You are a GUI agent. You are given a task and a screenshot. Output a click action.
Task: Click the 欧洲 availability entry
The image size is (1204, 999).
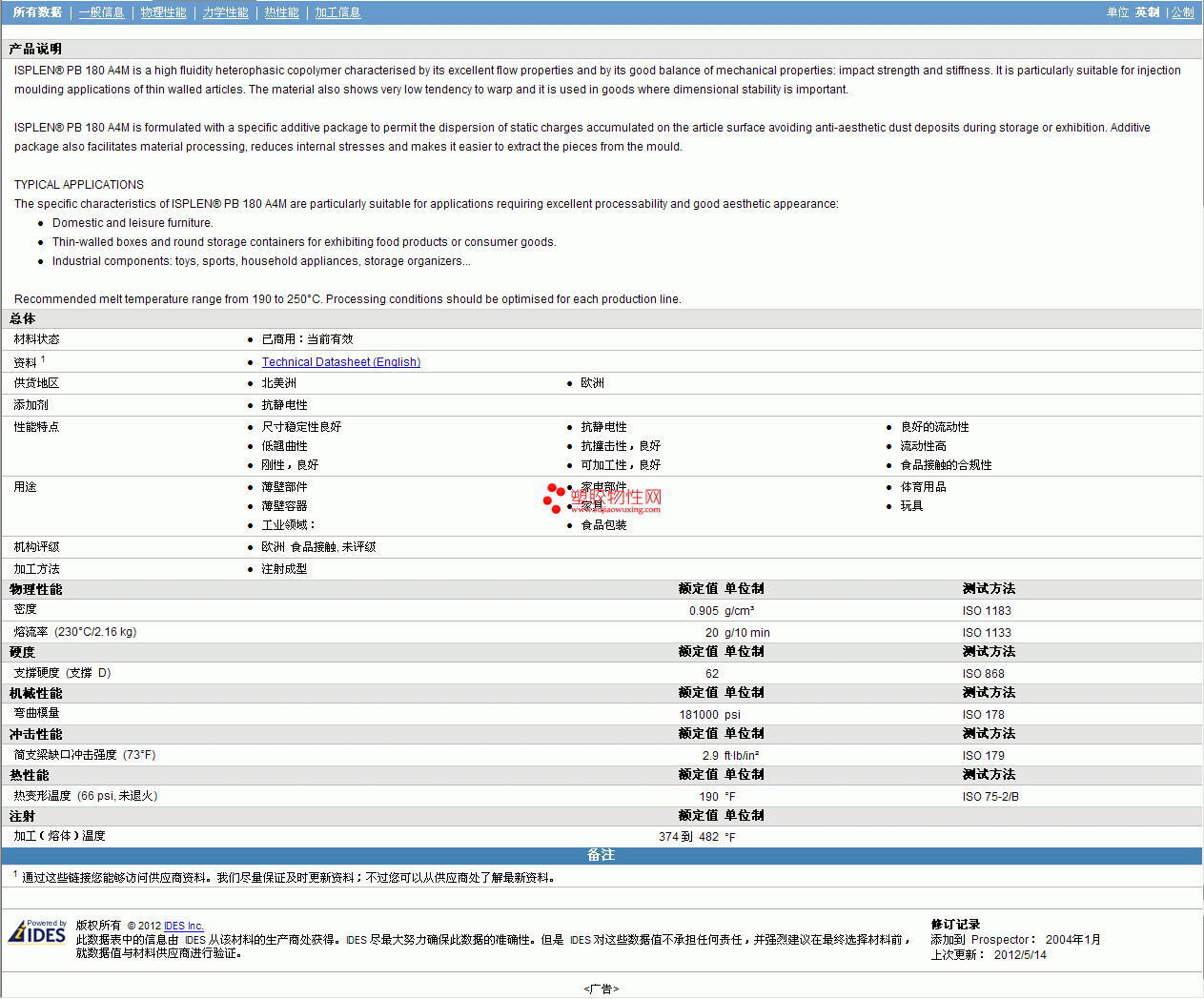[592, 383]
